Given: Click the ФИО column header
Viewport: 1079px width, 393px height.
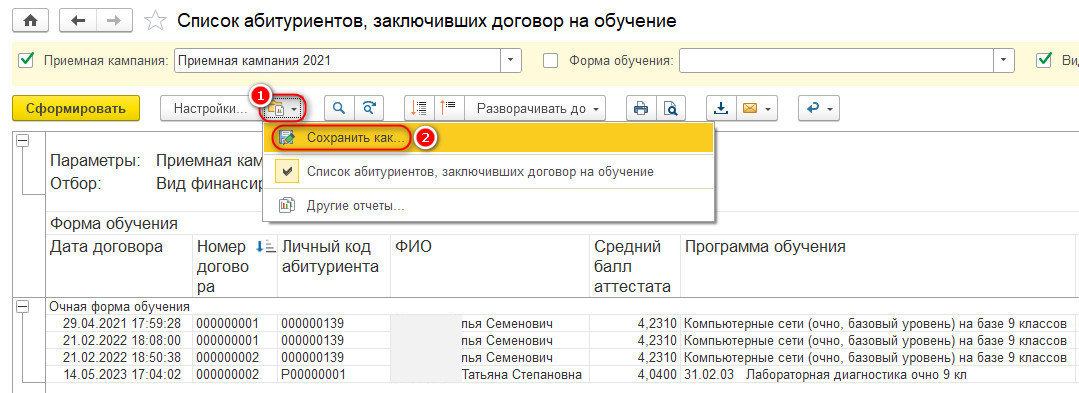Looking at the screenshot, I should [x=490, y=265].
